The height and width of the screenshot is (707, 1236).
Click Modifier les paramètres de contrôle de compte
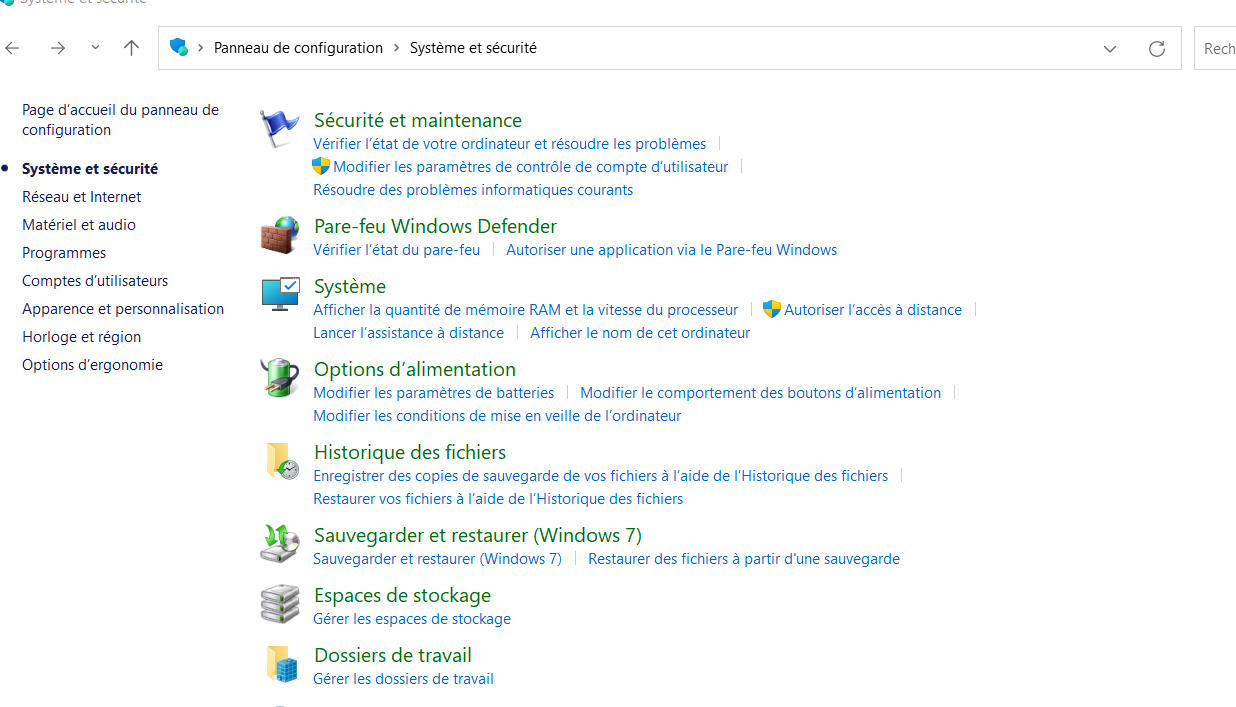(x=531, y=167)
